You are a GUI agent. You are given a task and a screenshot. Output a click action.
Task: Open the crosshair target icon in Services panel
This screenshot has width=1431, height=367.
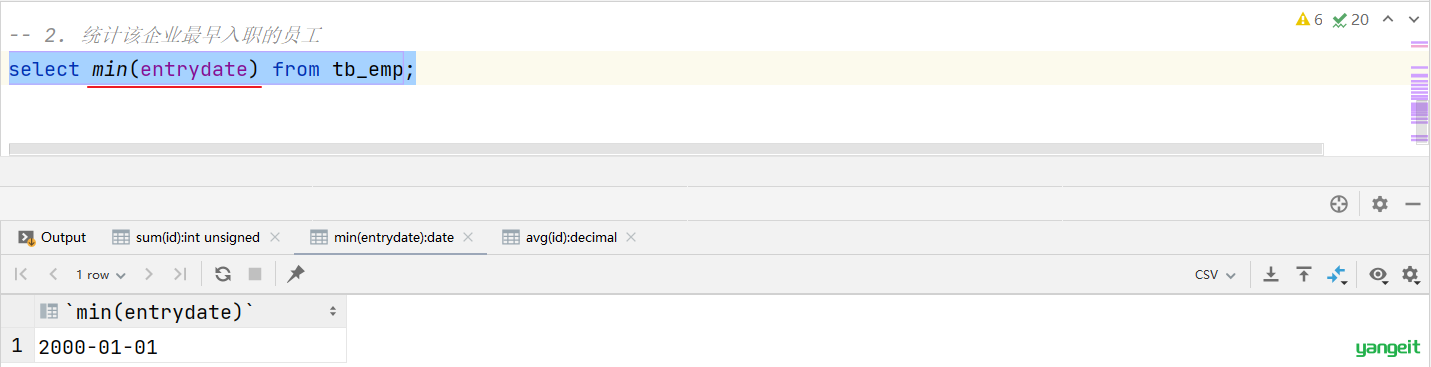pyautogui.click(x=1339, y=204)
